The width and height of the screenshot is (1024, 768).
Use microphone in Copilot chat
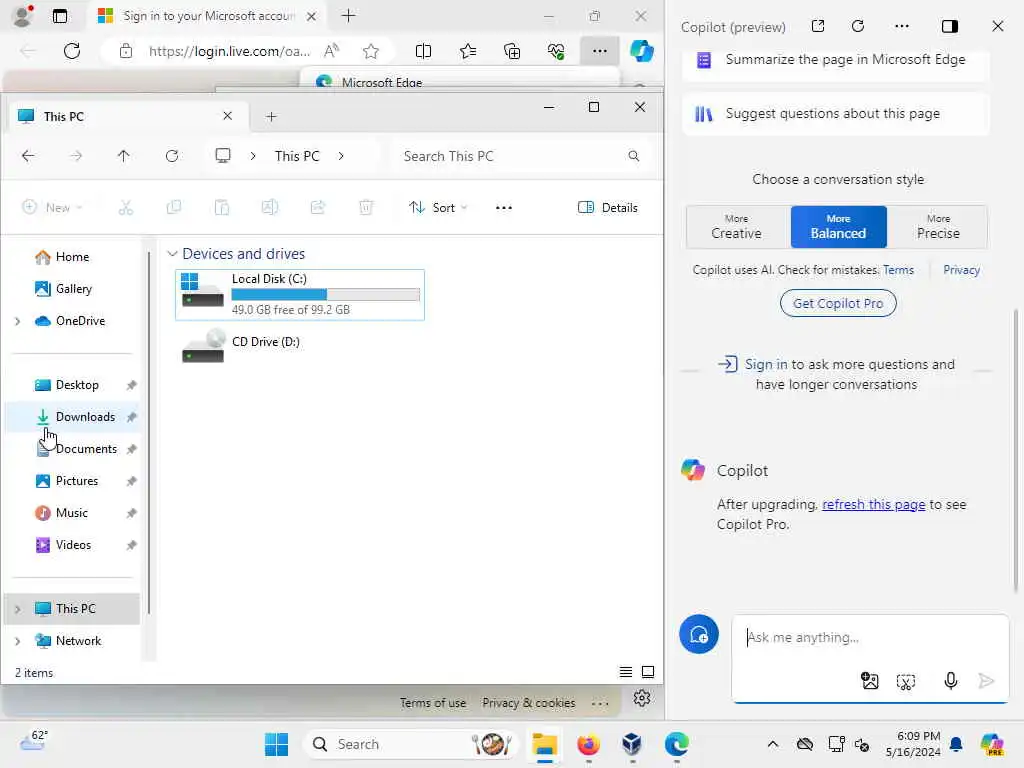951,681
